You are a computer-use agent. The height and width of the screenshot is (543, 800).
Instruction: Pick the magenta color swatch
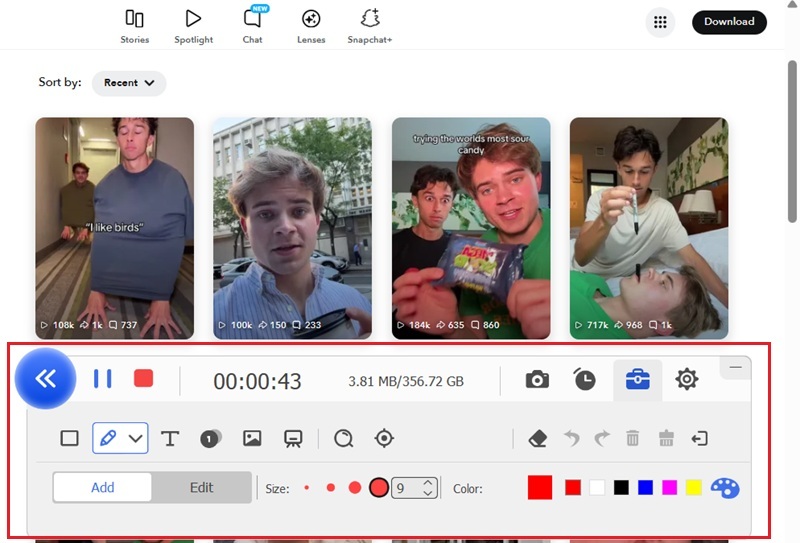pyautogui.click(x=669, y=488)
